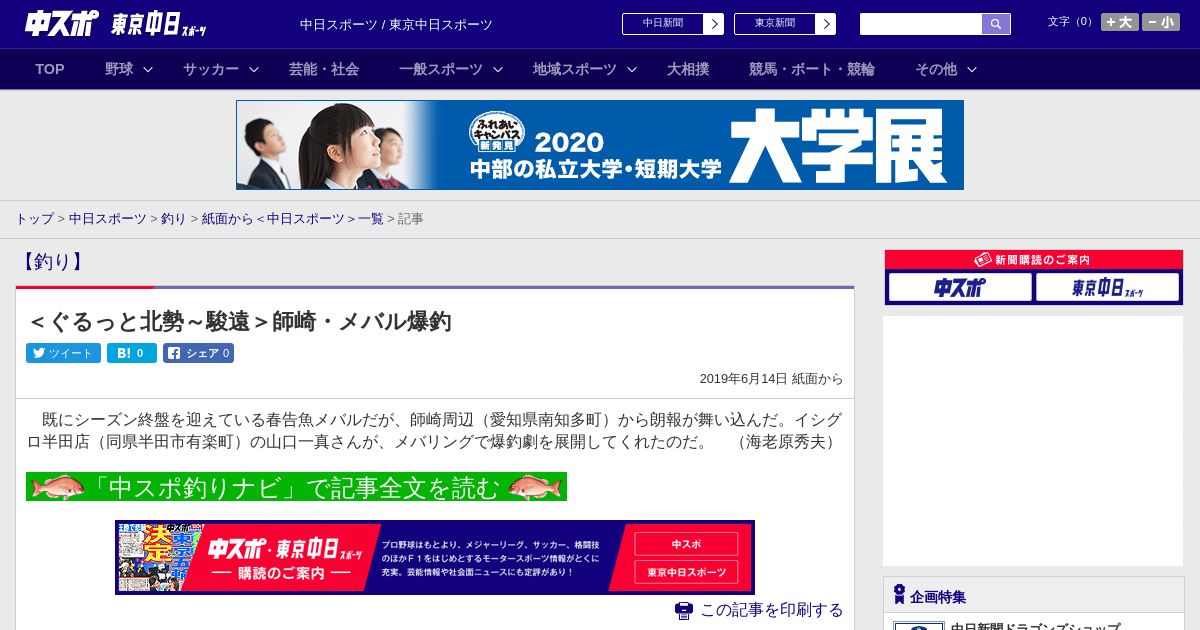Click 中スポ釣りナビ full article banner
The width and height of the screenshot is (1200, 630).
tap(296, 487)
